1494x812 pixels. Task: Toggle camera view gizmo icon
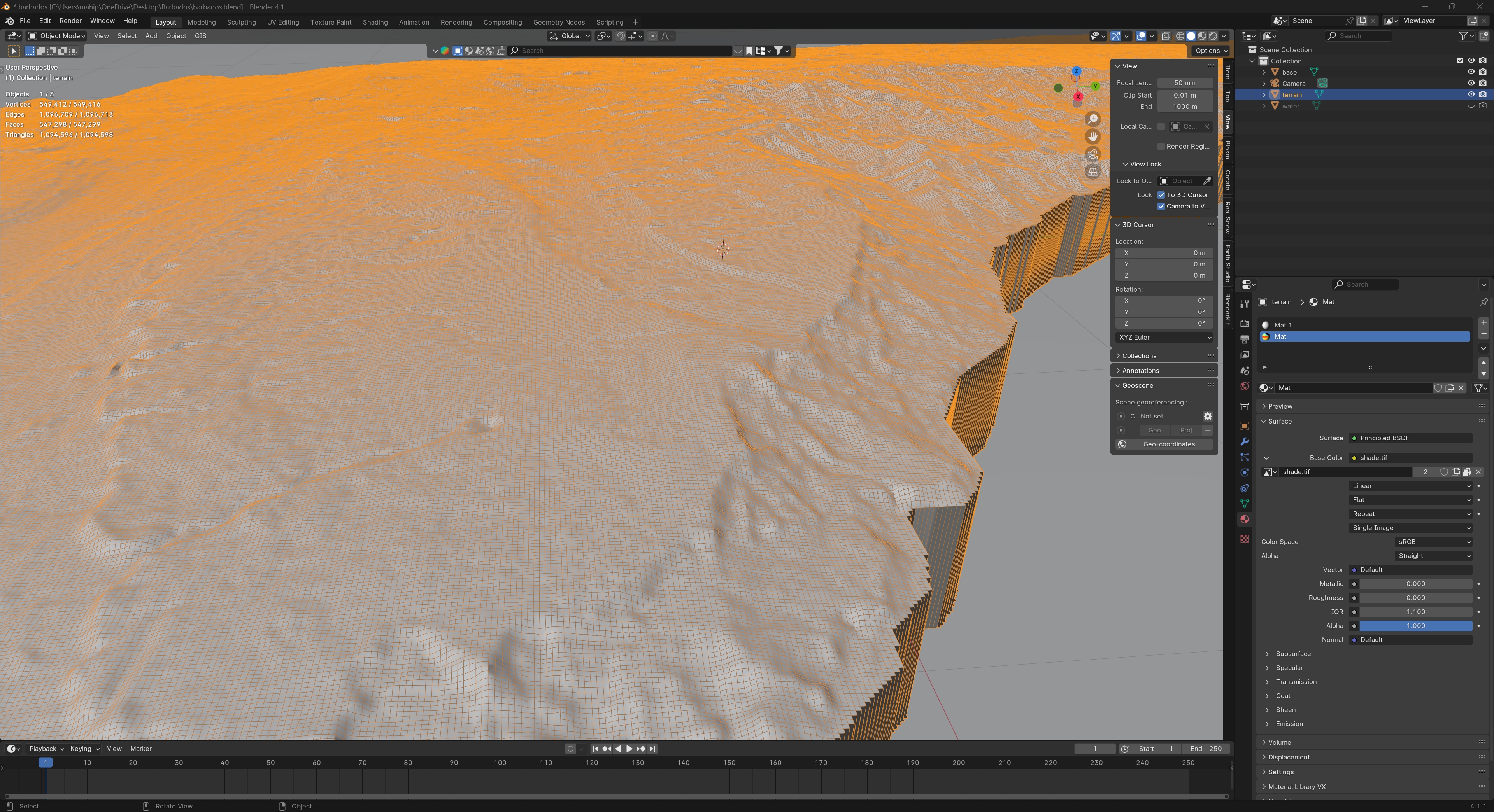tap(1092, 154)
